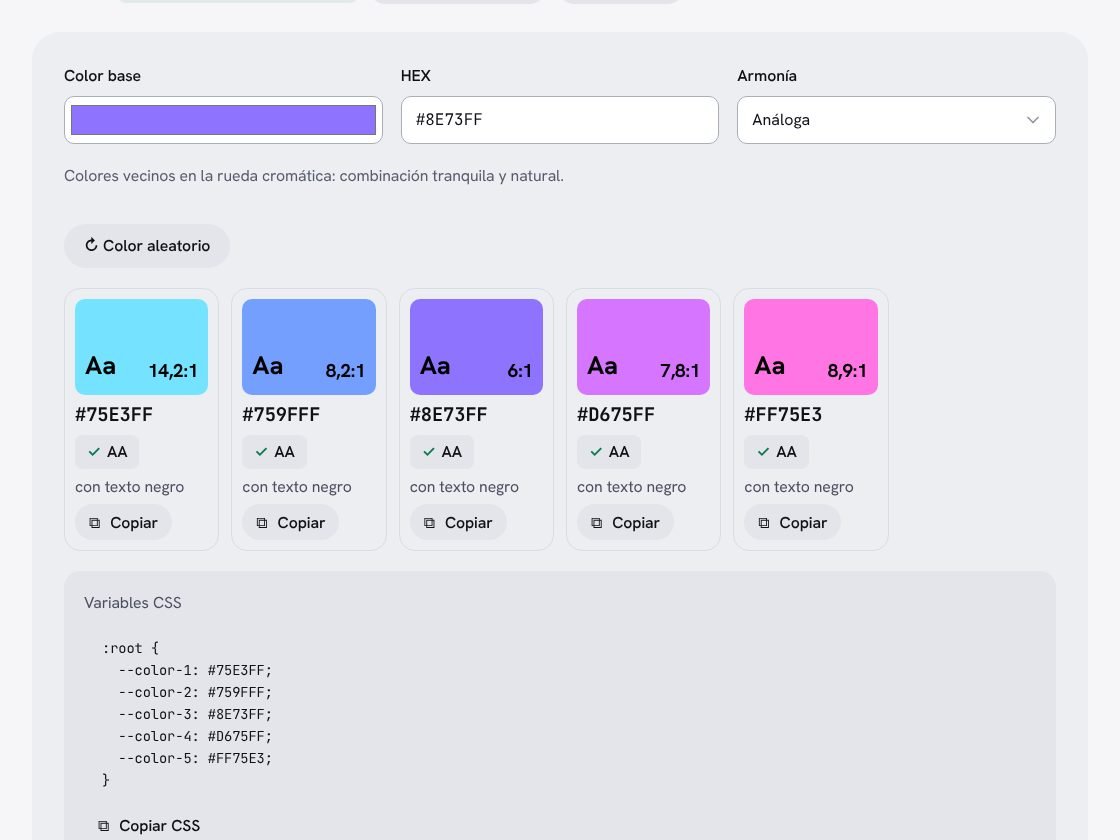The width and height of the screenshot is (1120, 840).
Task: Click the Colores vecinos description text
Action: click(314, 176)
